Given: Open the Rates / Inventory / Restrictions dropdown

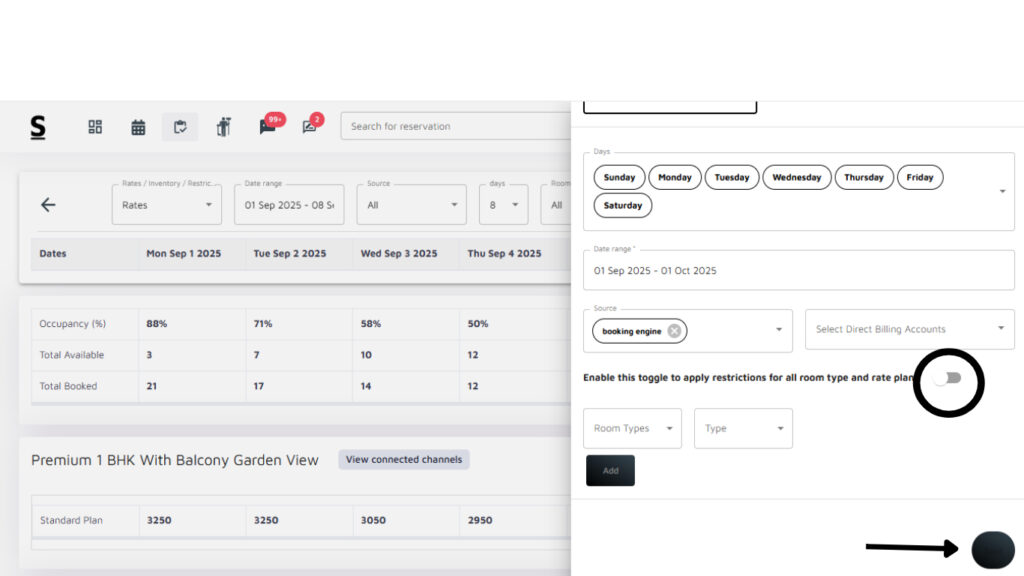Looking at the screenshot, I should [167, 205].
